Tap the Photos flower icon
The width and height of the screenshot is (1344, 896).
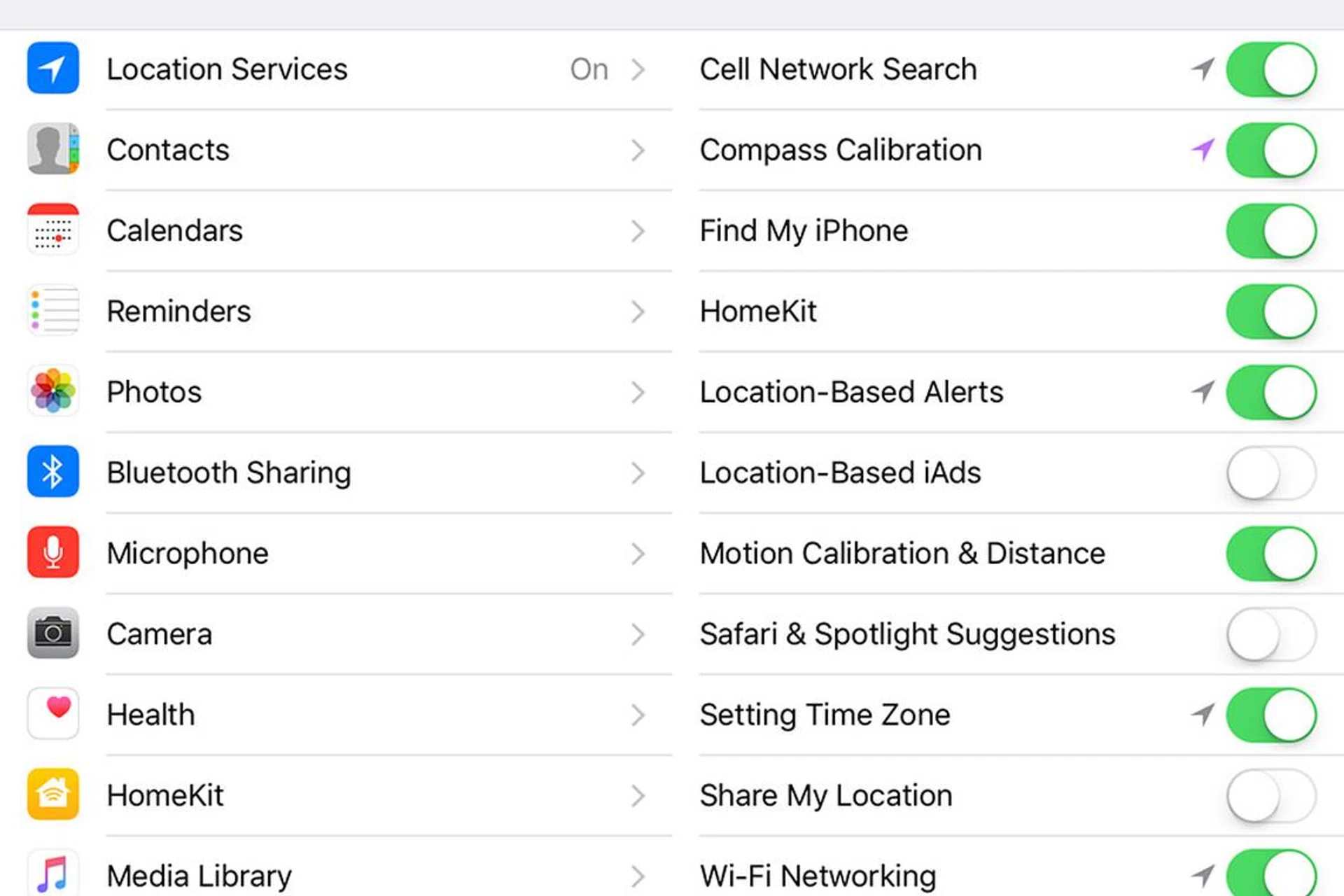52,391
